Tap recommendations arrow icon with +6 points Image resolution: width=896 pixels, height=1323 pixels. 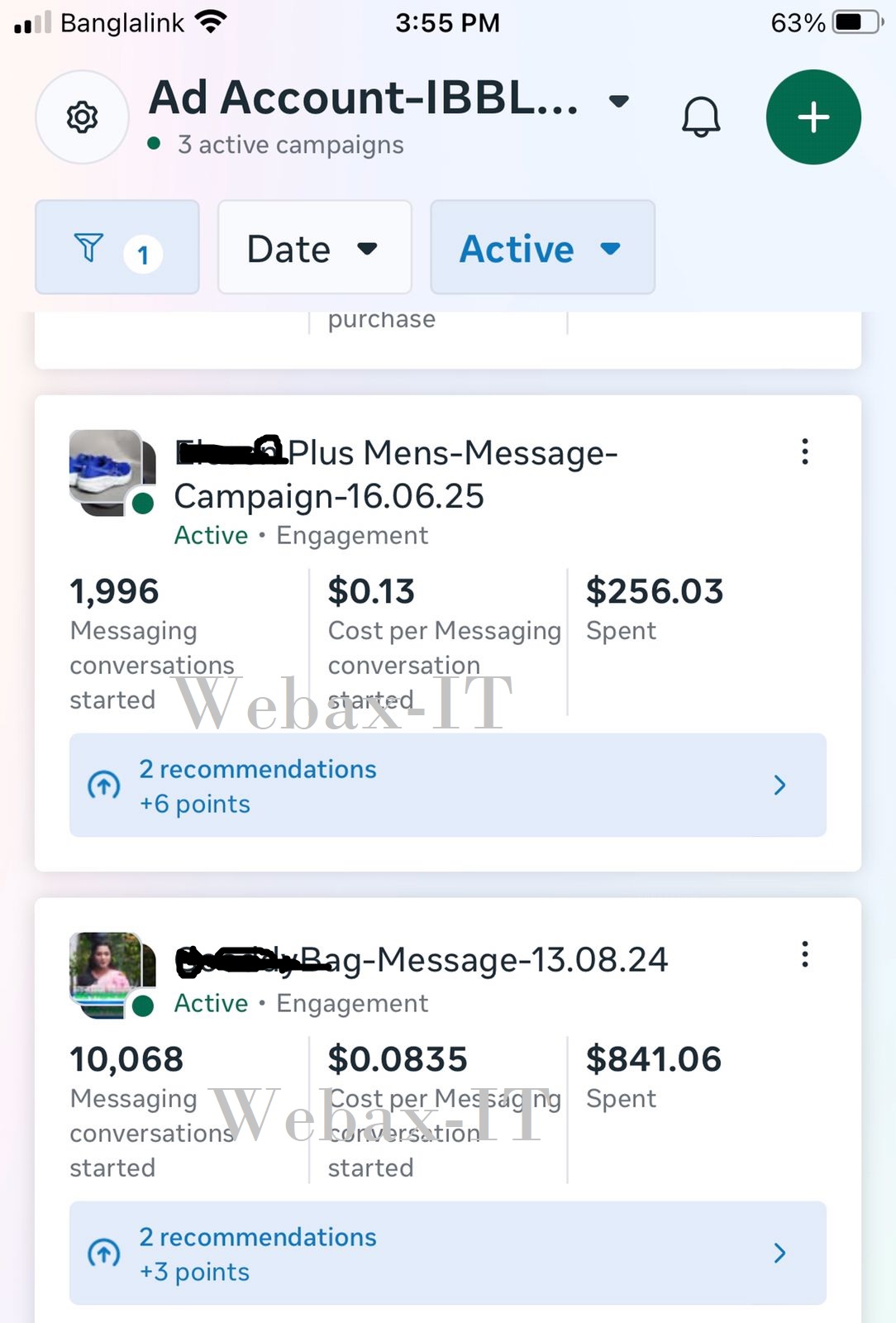[x=104, y=785]
